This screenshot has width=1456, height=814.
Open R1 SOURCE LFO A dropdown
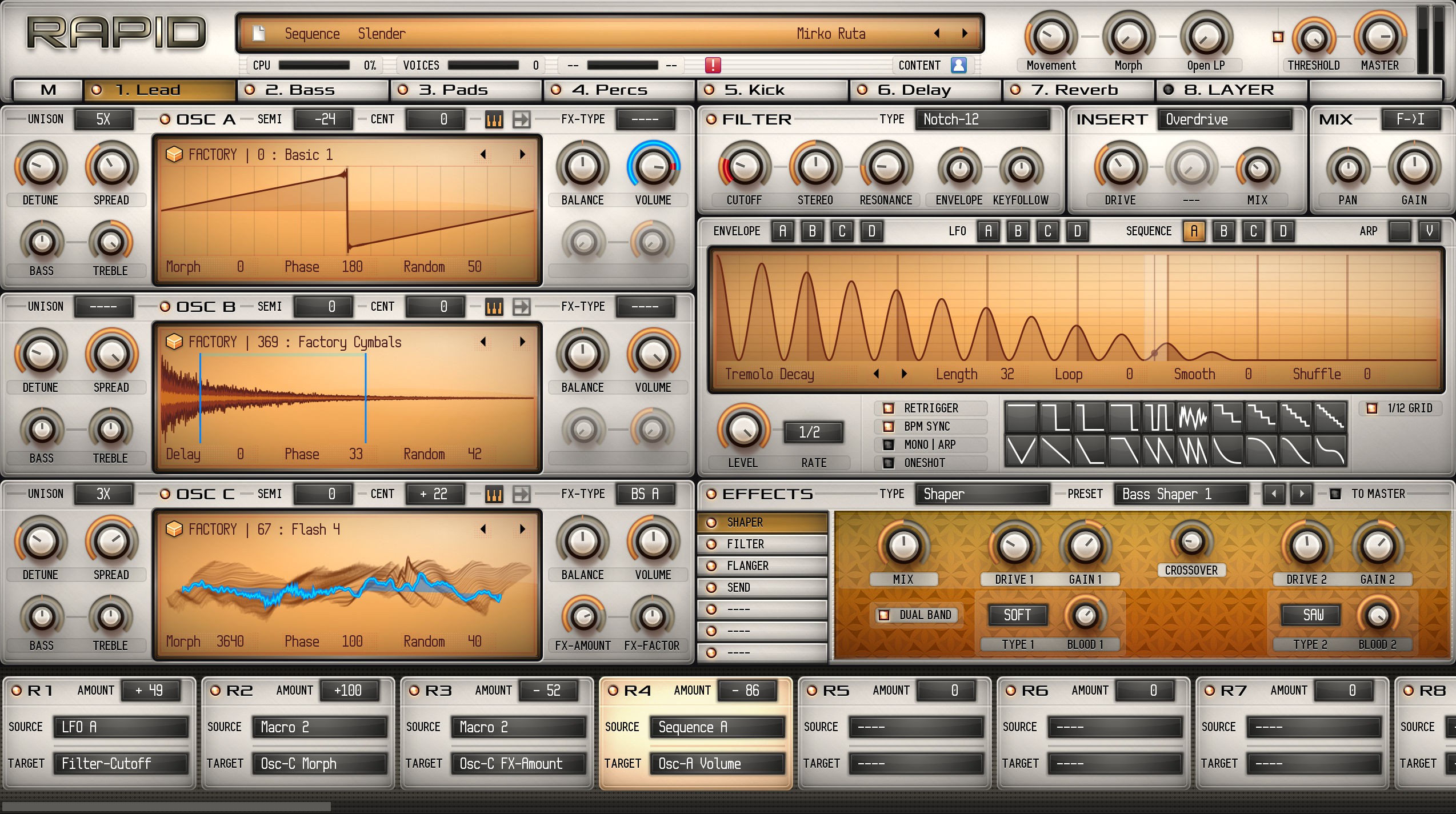121,727
